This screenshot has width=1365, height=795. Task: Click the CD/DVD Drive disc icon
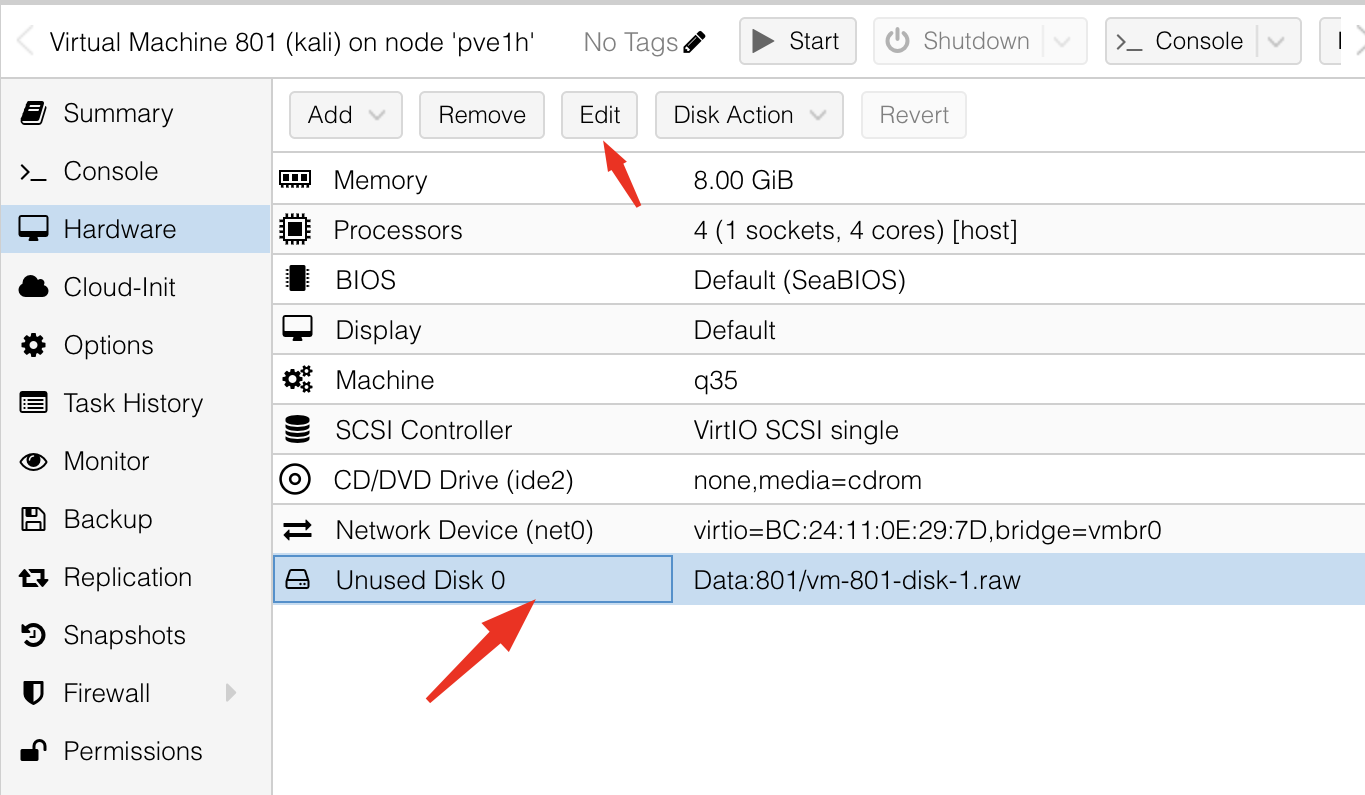click(x=295, y=480)
